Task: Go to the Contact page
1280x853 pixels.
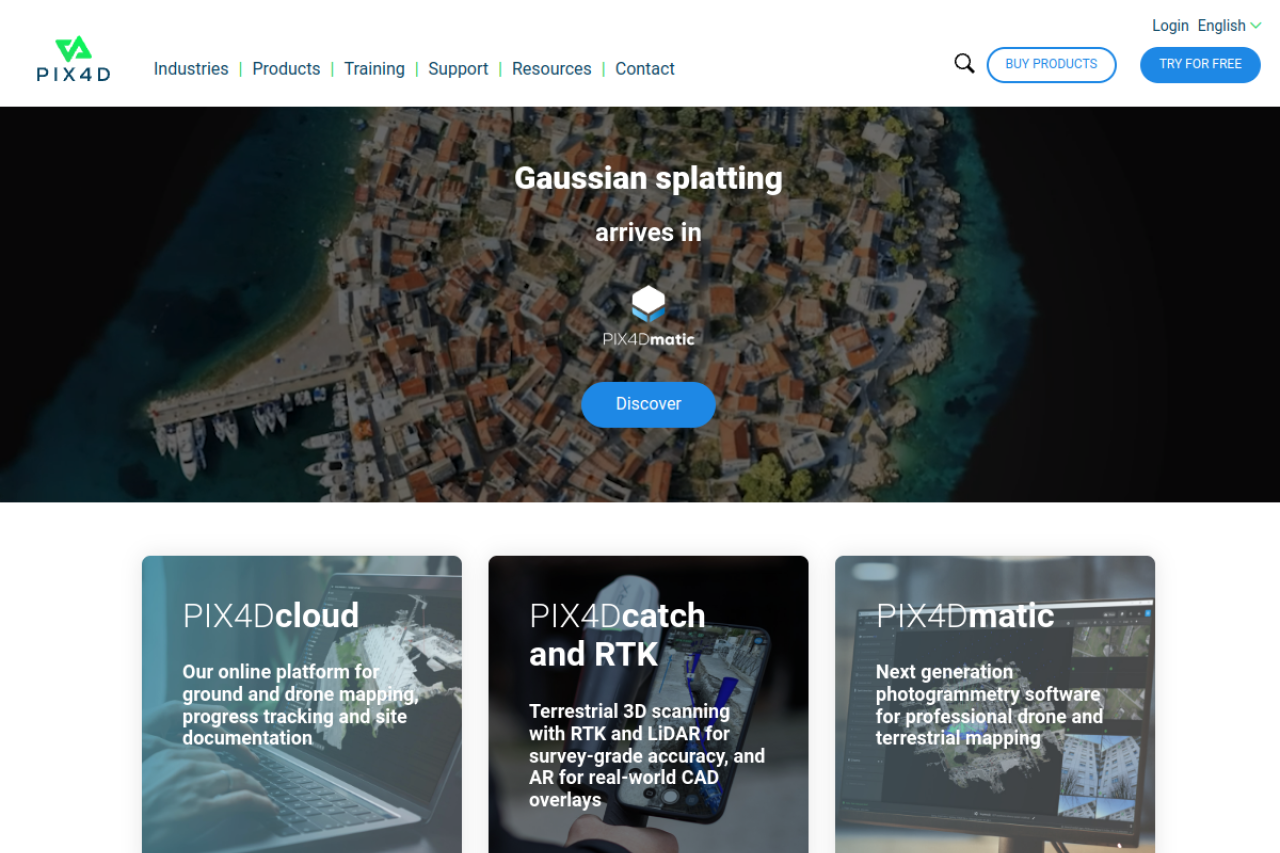Action: 645,69
